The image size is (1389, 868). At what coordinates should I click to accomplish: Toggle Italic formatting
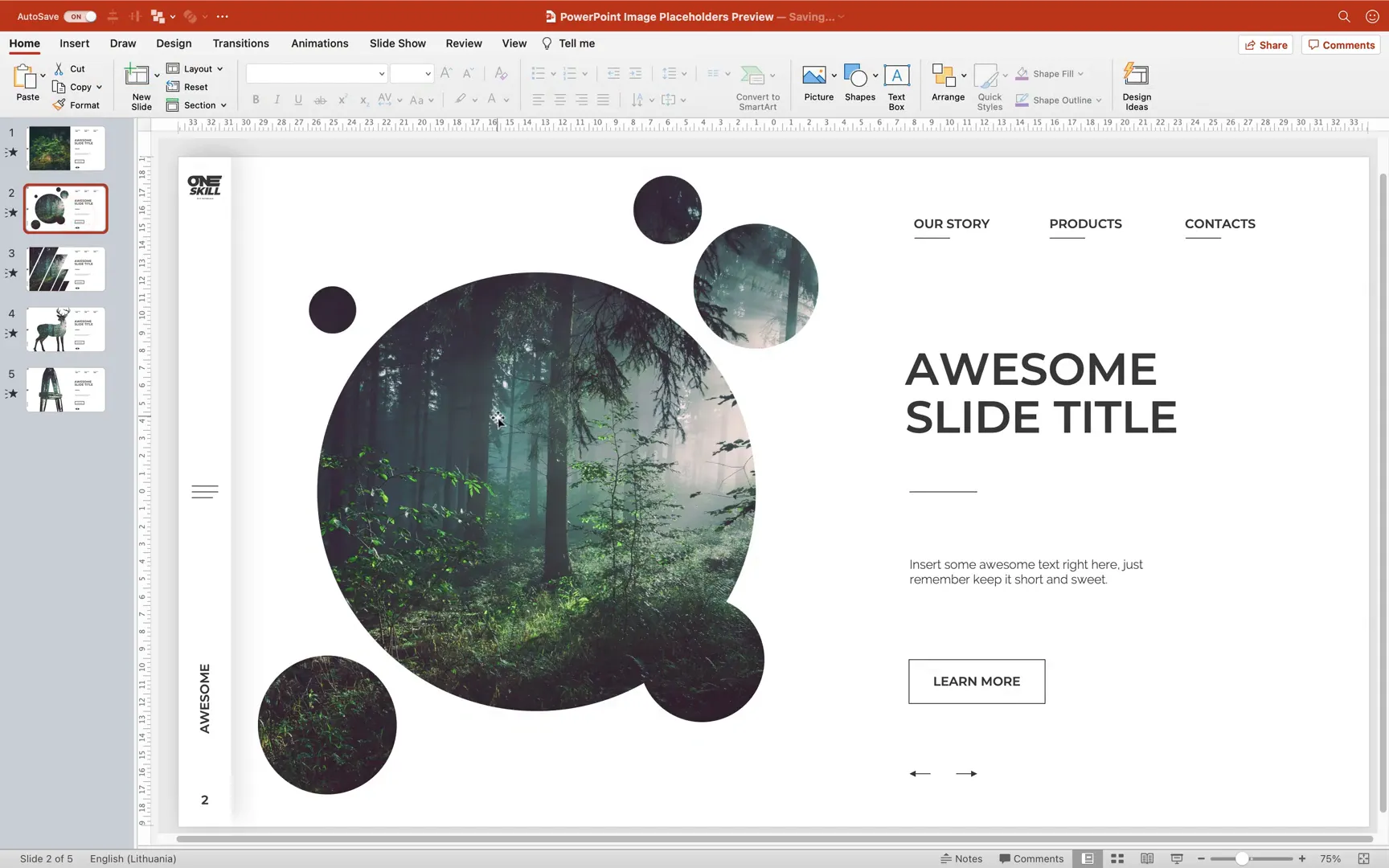[x=277, y=100]
